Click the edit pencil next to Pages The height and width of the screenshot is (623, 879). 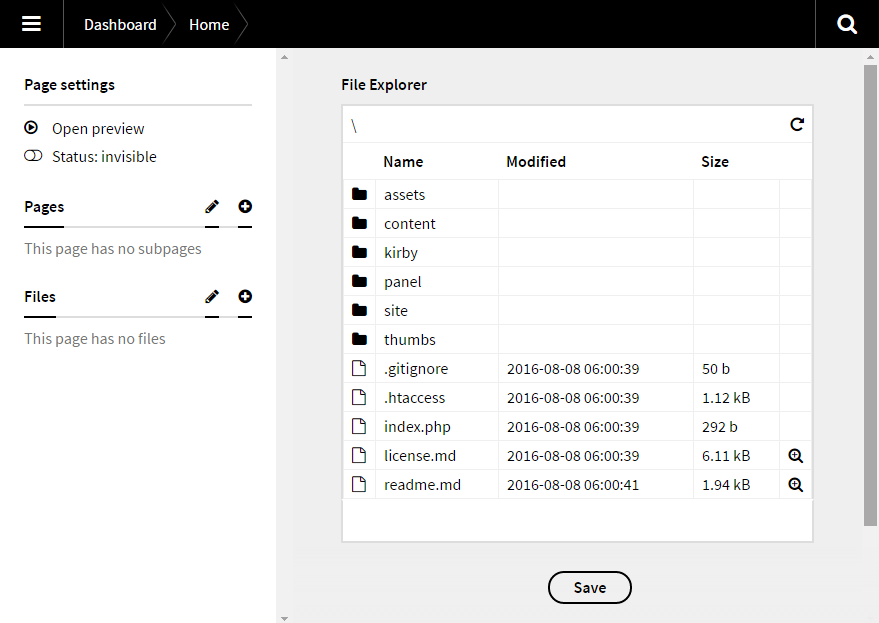click(x=212, y=207)
